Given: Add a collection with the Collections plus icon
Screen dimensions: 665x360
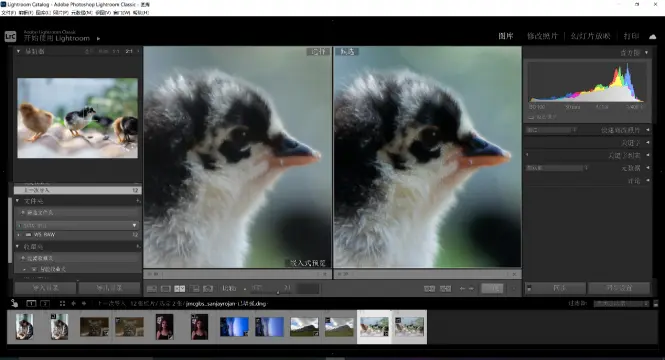Looking at the screenshot, I should [138, 246].
